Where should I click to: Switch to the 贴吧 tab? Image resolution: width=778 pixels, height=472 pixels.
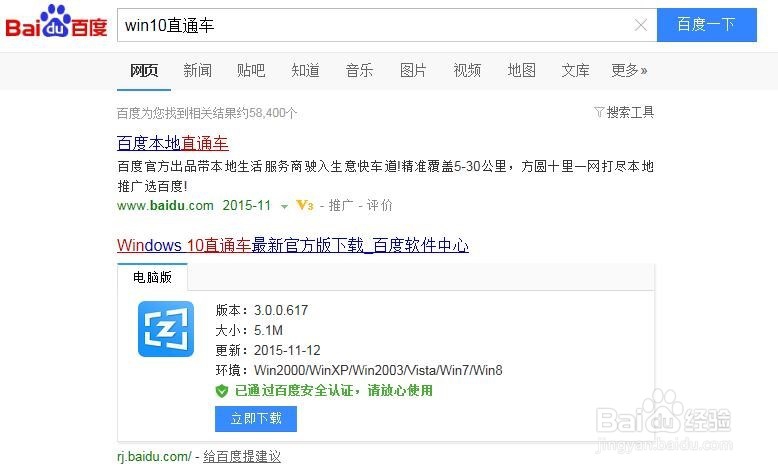click(251, 70)
